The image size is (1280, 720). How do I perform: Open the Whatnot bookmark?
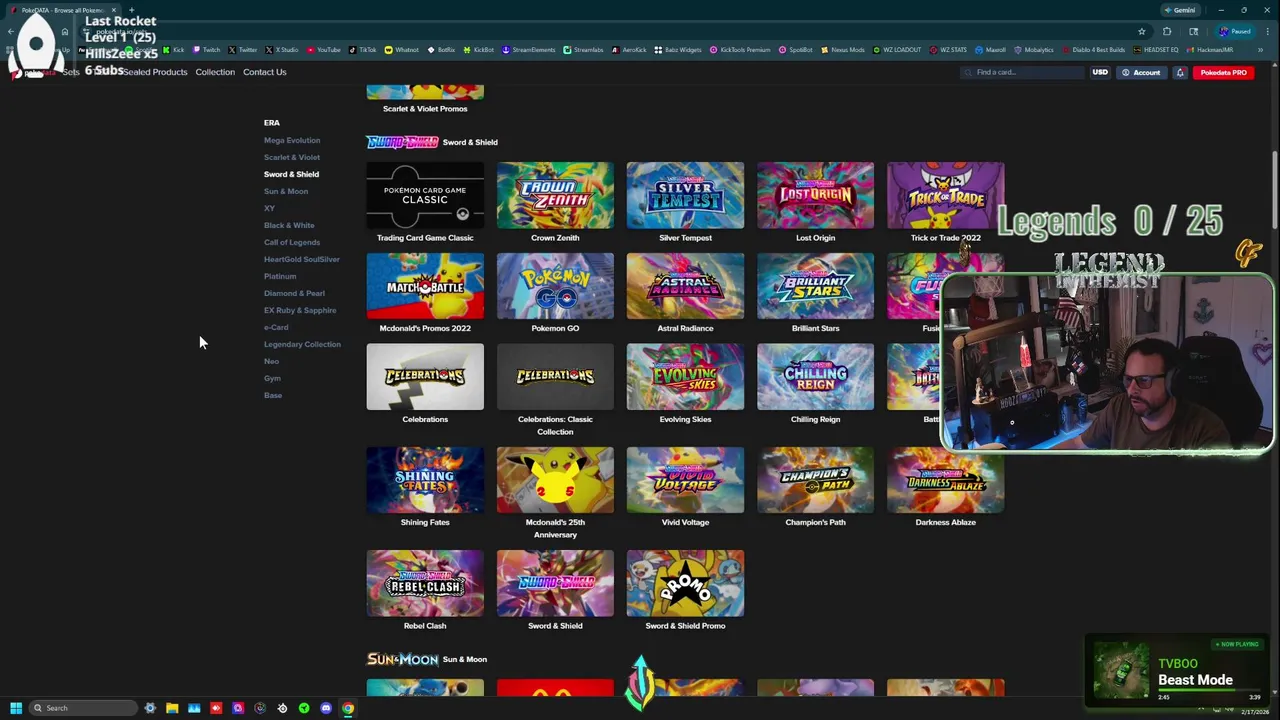[x=402, y=50]
